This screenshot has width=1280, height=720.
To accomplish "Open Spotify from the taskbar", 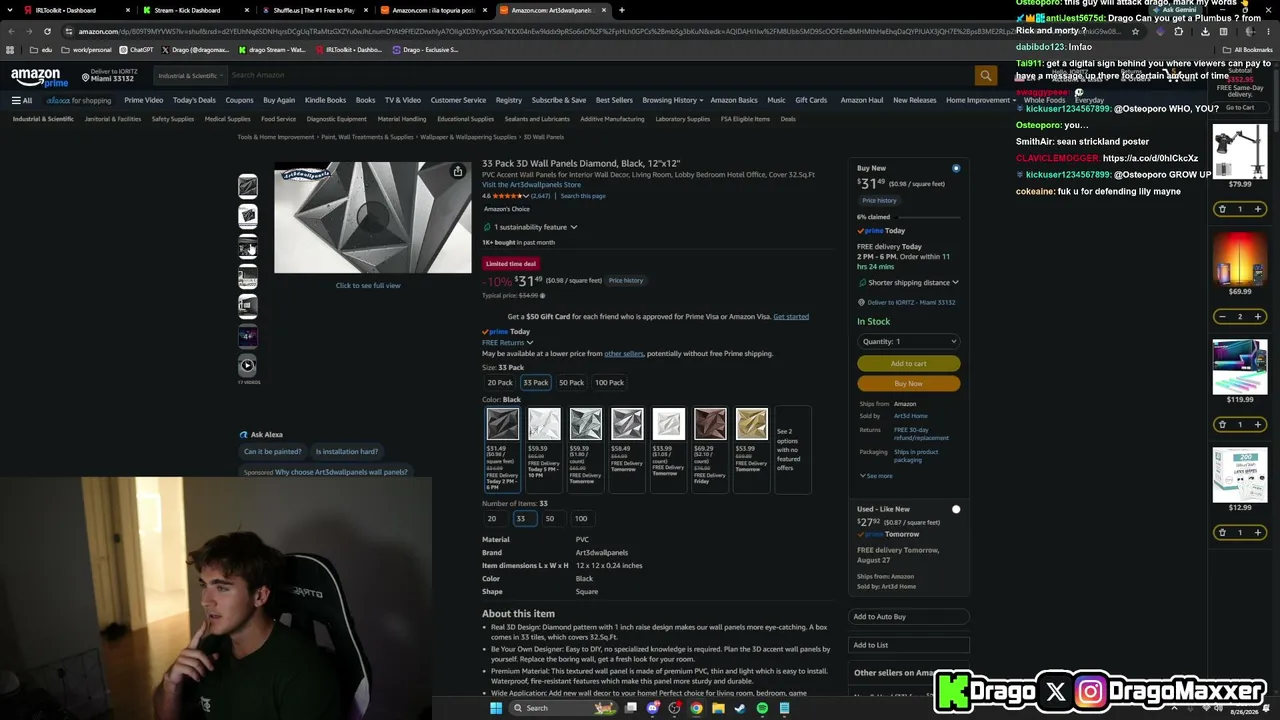I will (x=762, y=708).
